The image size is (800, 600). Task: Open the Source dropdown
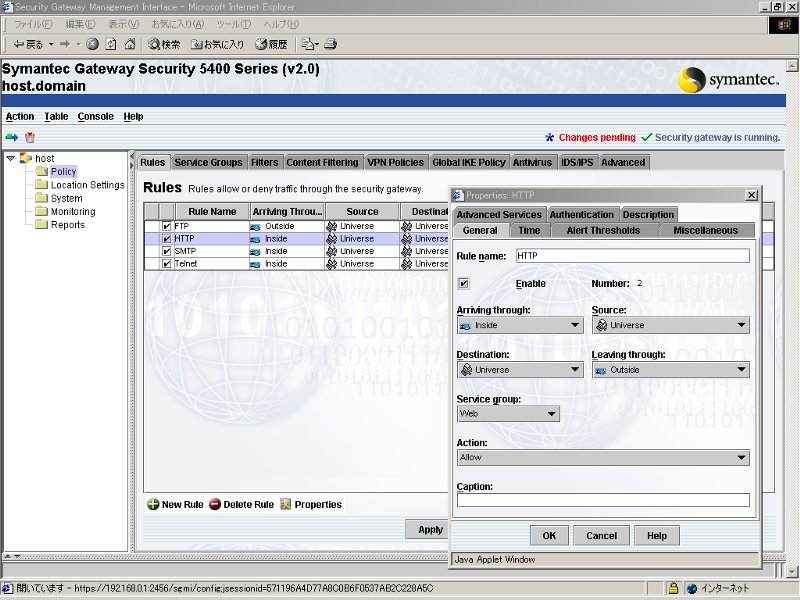click(670, 325)
